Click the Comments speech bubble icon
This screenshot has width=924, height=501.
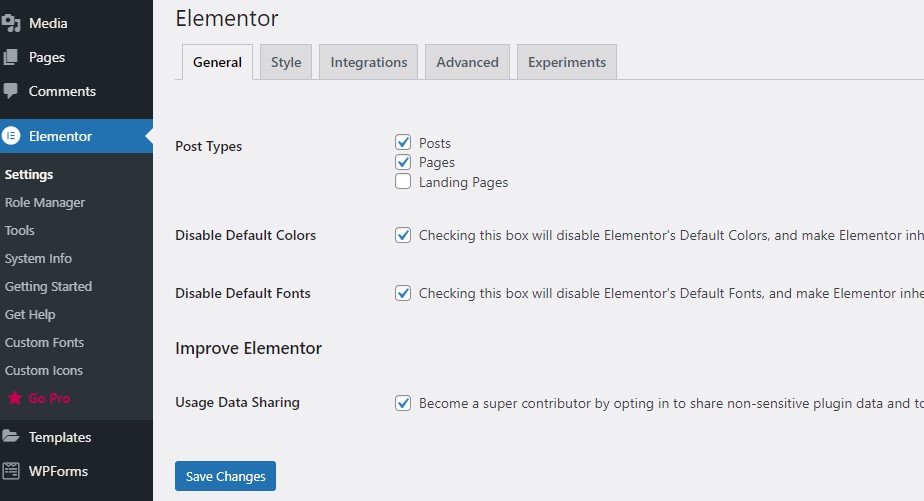(x=11, y=91)
